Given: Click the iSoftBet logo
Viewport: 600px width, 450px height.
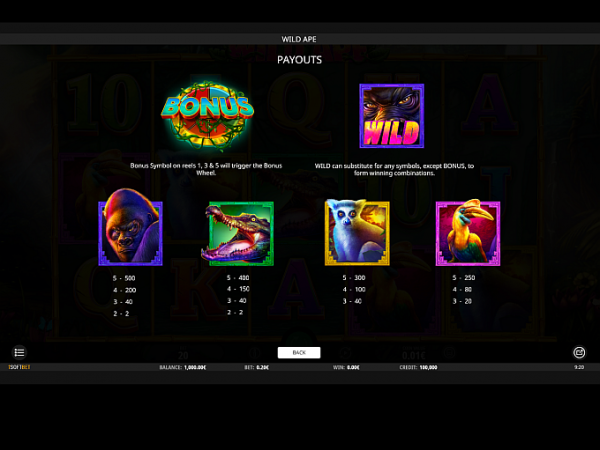Looking at the screenshot, I should [x=19, y=367].
